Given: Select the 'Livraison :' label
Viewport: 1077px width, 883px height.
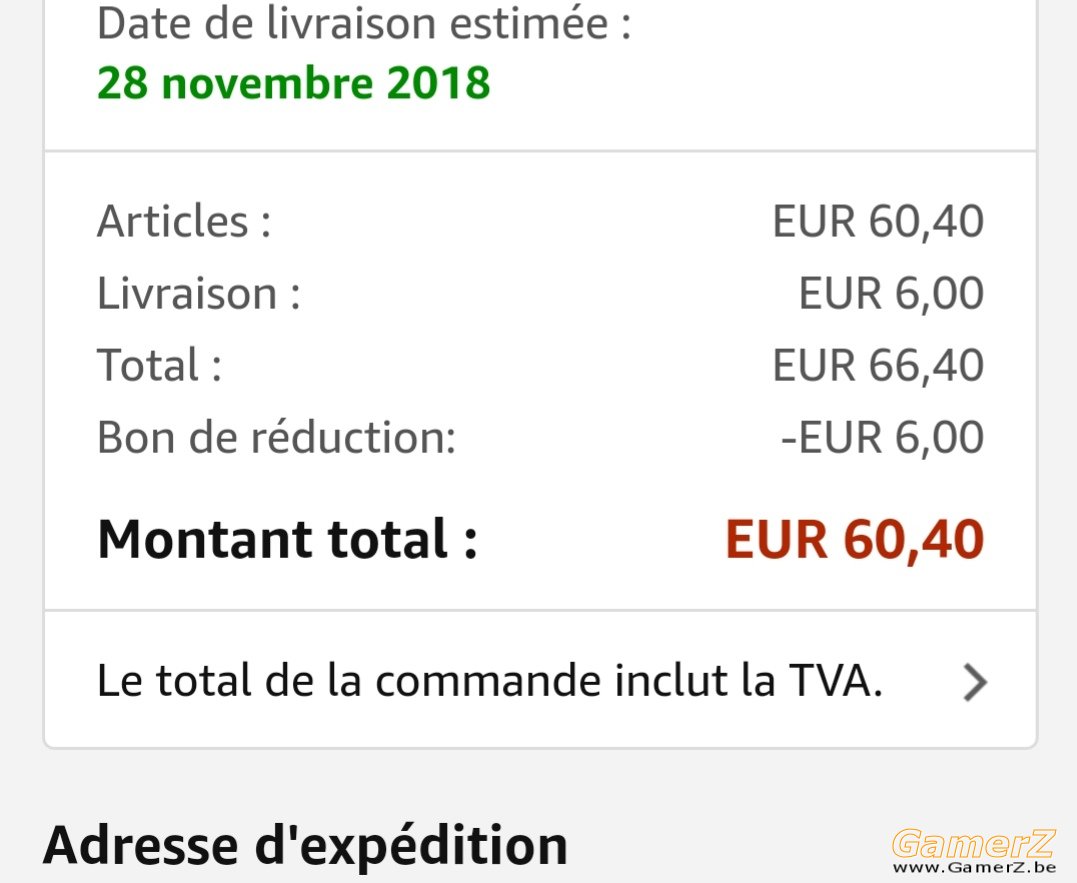Looking at the screenshot, I should pyautogui.click(x=199, y=293).
